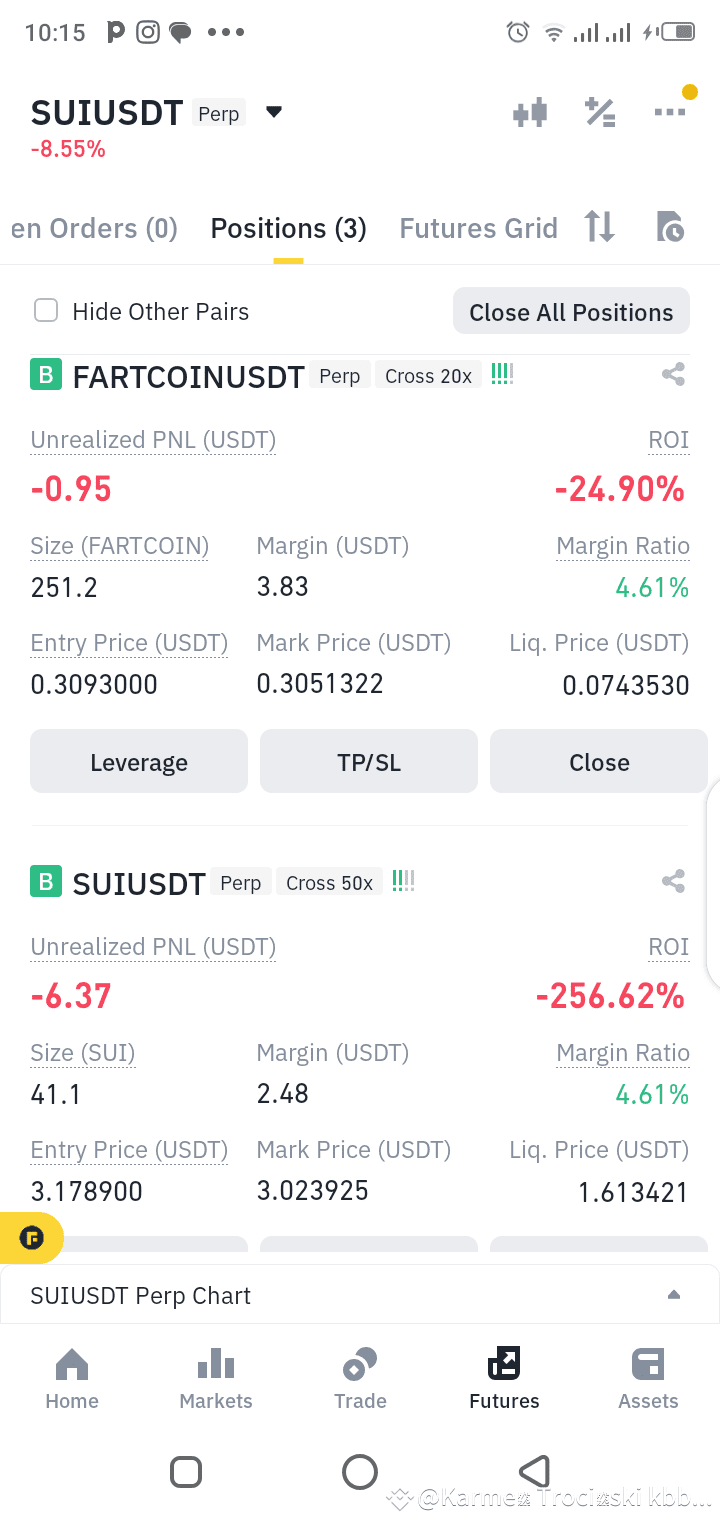Viewport: 720px width, 1520px height.
Task: Open TP/SL for the FARTCOINUSDT position
Action: click(369, 762)
